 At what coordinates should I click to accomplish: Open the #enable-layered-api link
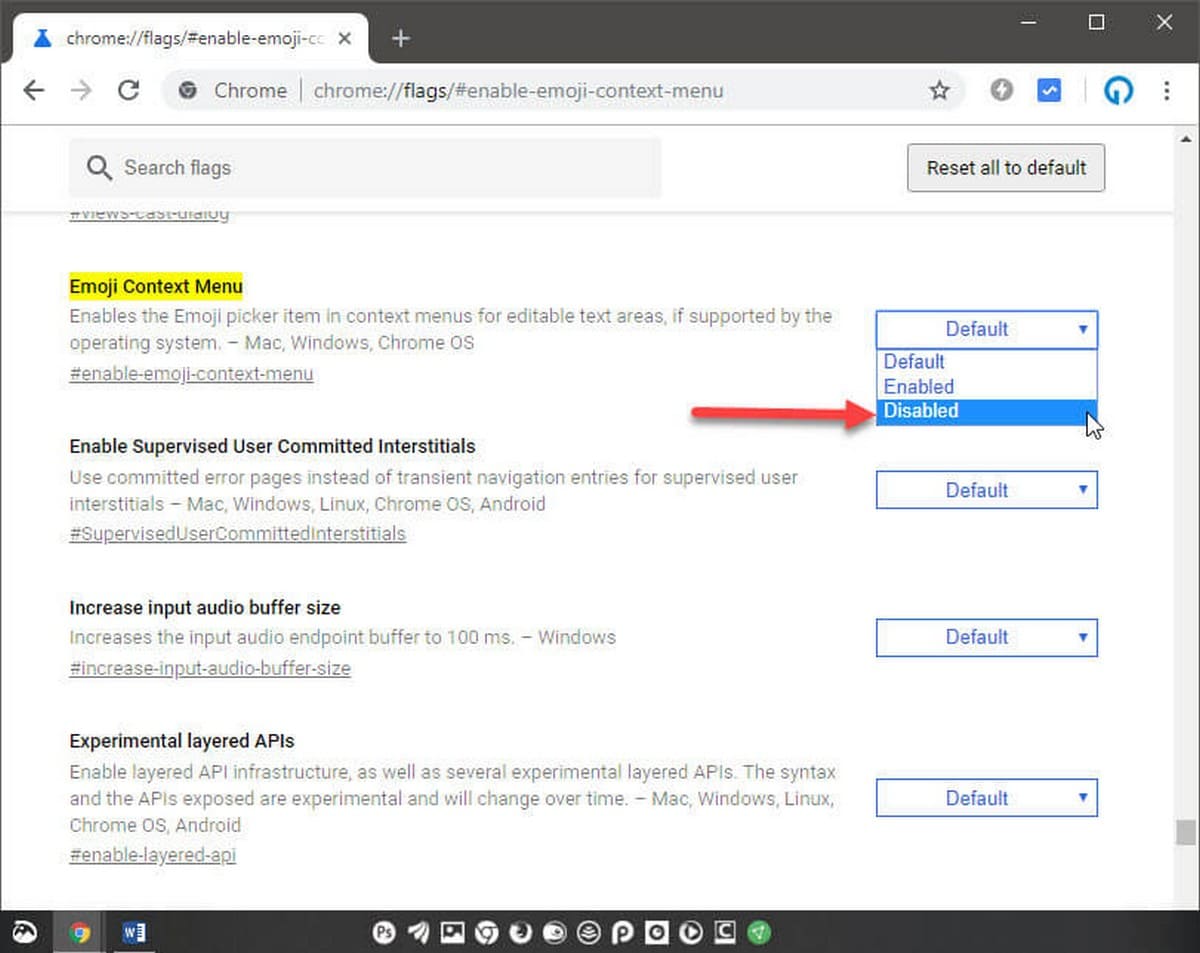click(x=153, y=856)
